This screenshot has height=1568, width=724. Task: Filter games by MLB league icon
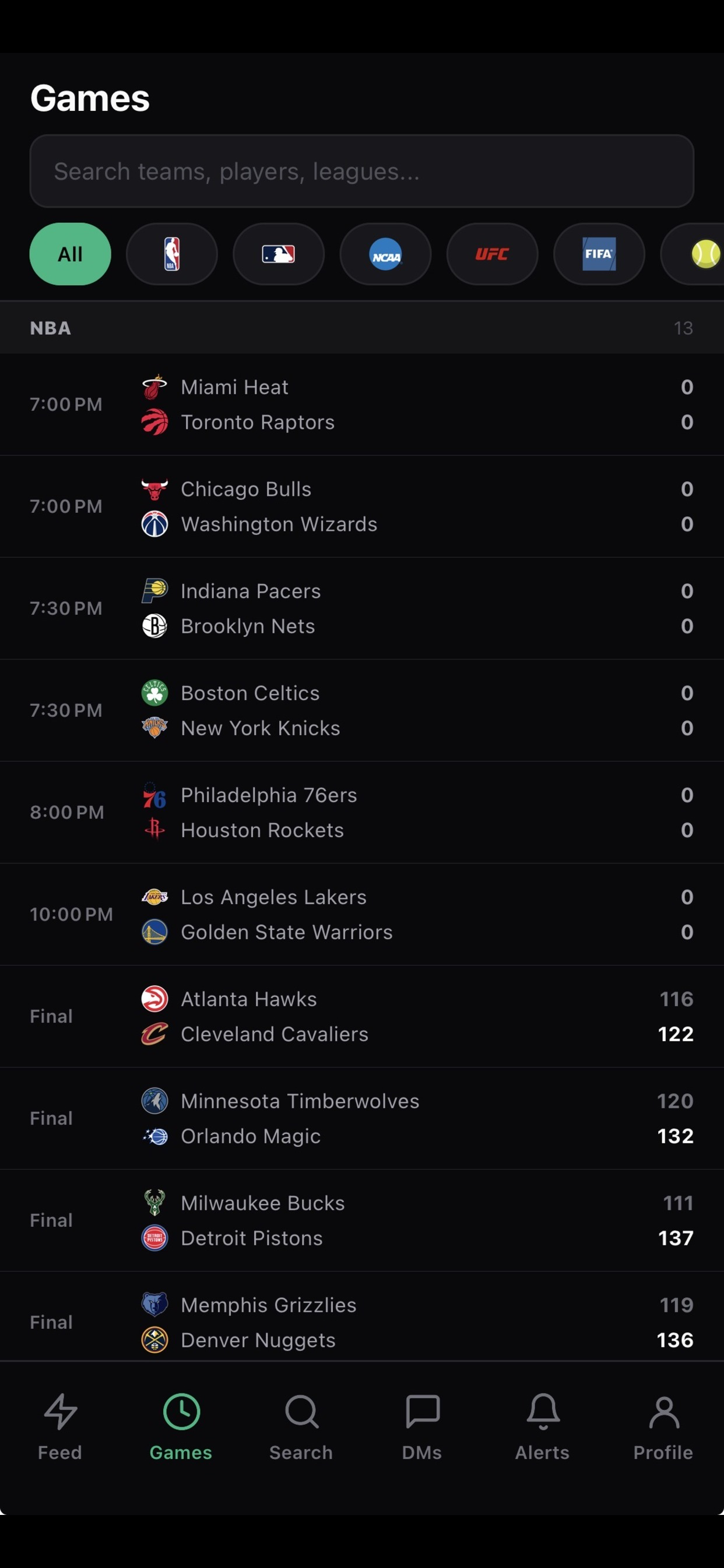(x=279, y=254)
